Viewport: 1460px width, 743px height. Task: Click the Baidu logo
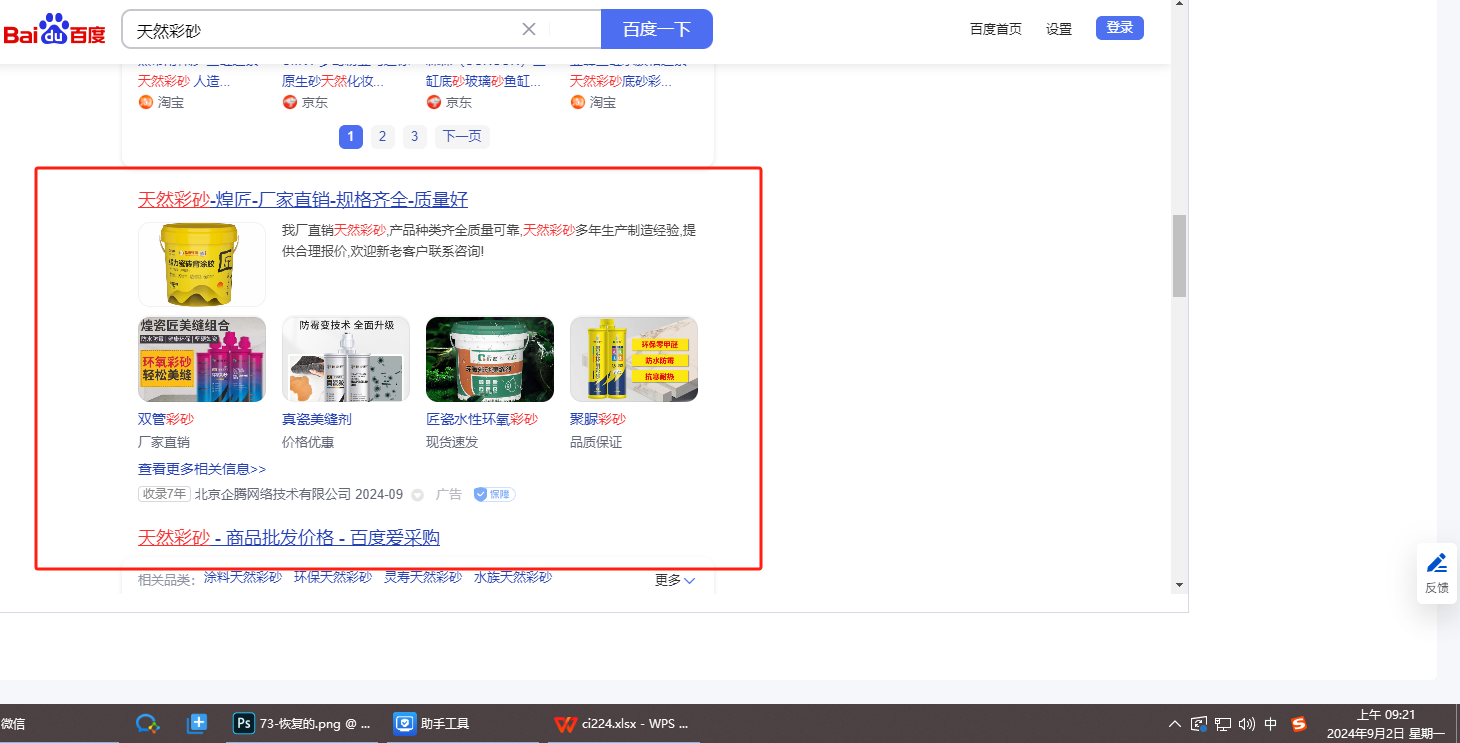55,30
